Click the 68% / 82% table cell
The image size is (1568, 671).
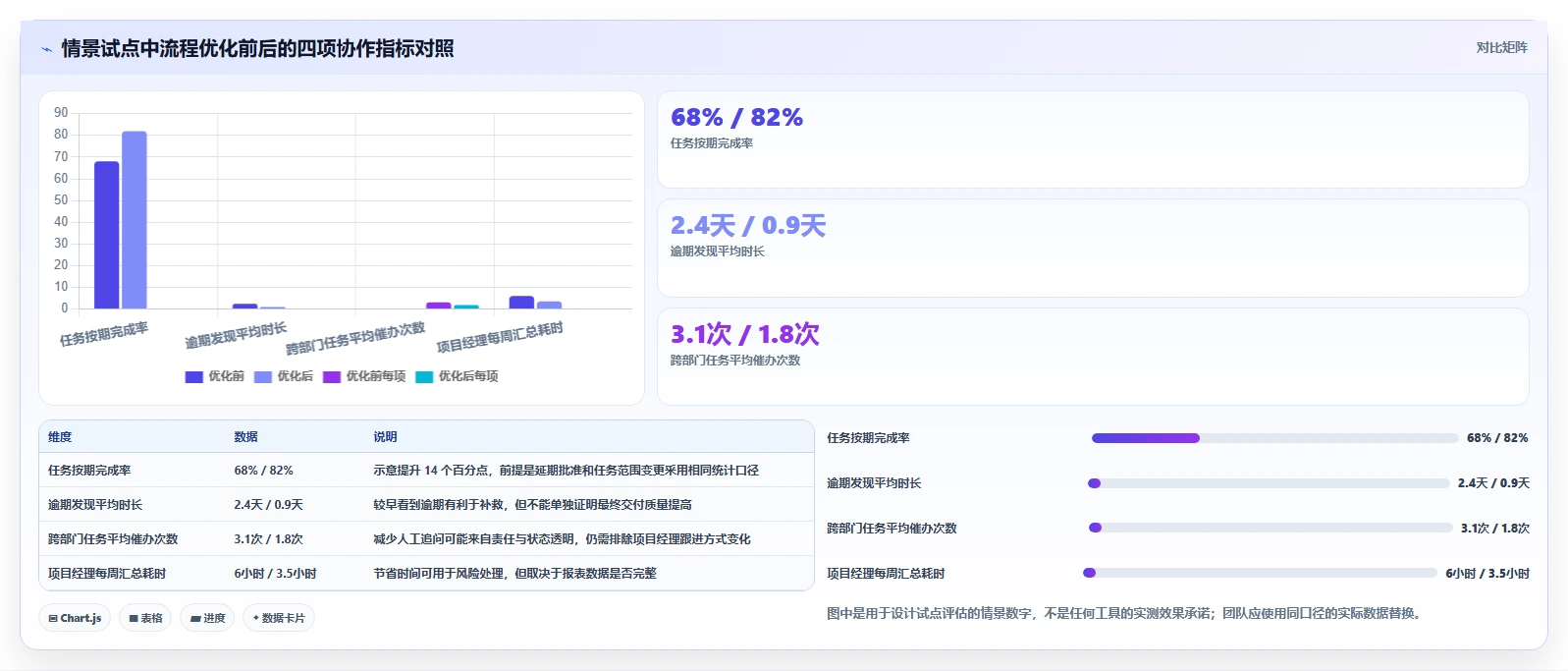pos(263,471)
